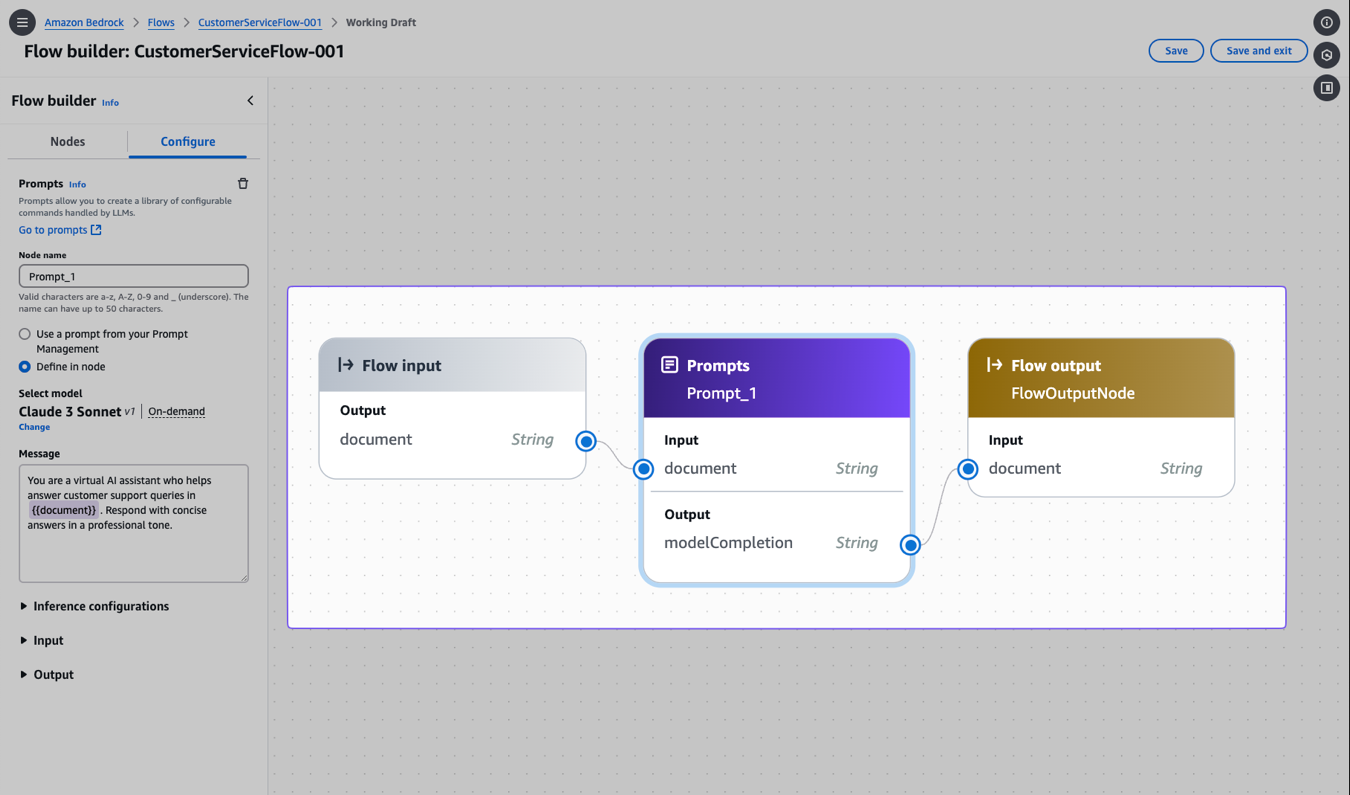Click the Save and exit button
Screen dimensions: 1350x795
(x=1258, y=51)
